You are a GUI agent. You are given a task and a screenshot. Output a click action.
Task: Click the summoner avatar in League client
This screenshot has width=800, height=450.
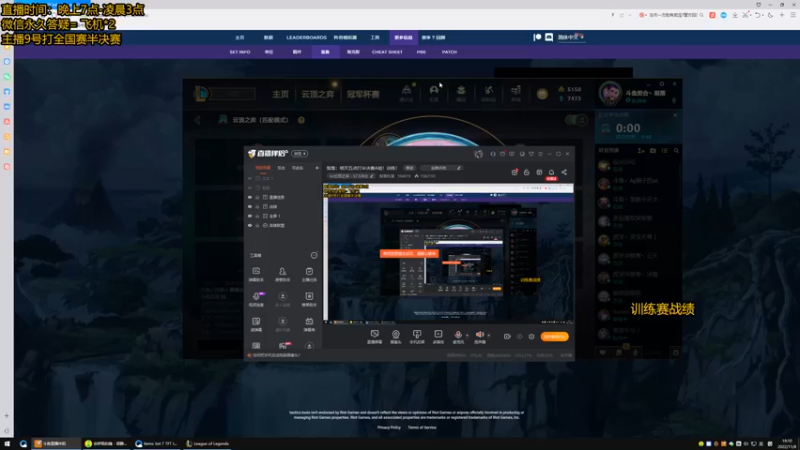[x=610, y=94]
